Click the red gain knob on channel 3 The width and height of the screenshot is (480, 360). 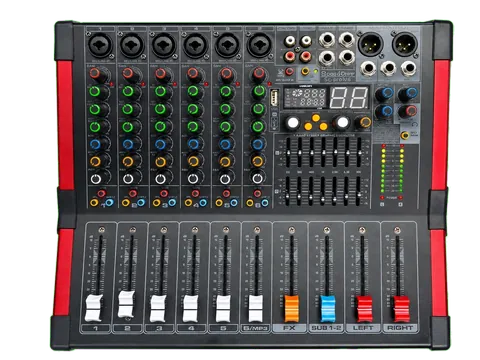[160, 73]
